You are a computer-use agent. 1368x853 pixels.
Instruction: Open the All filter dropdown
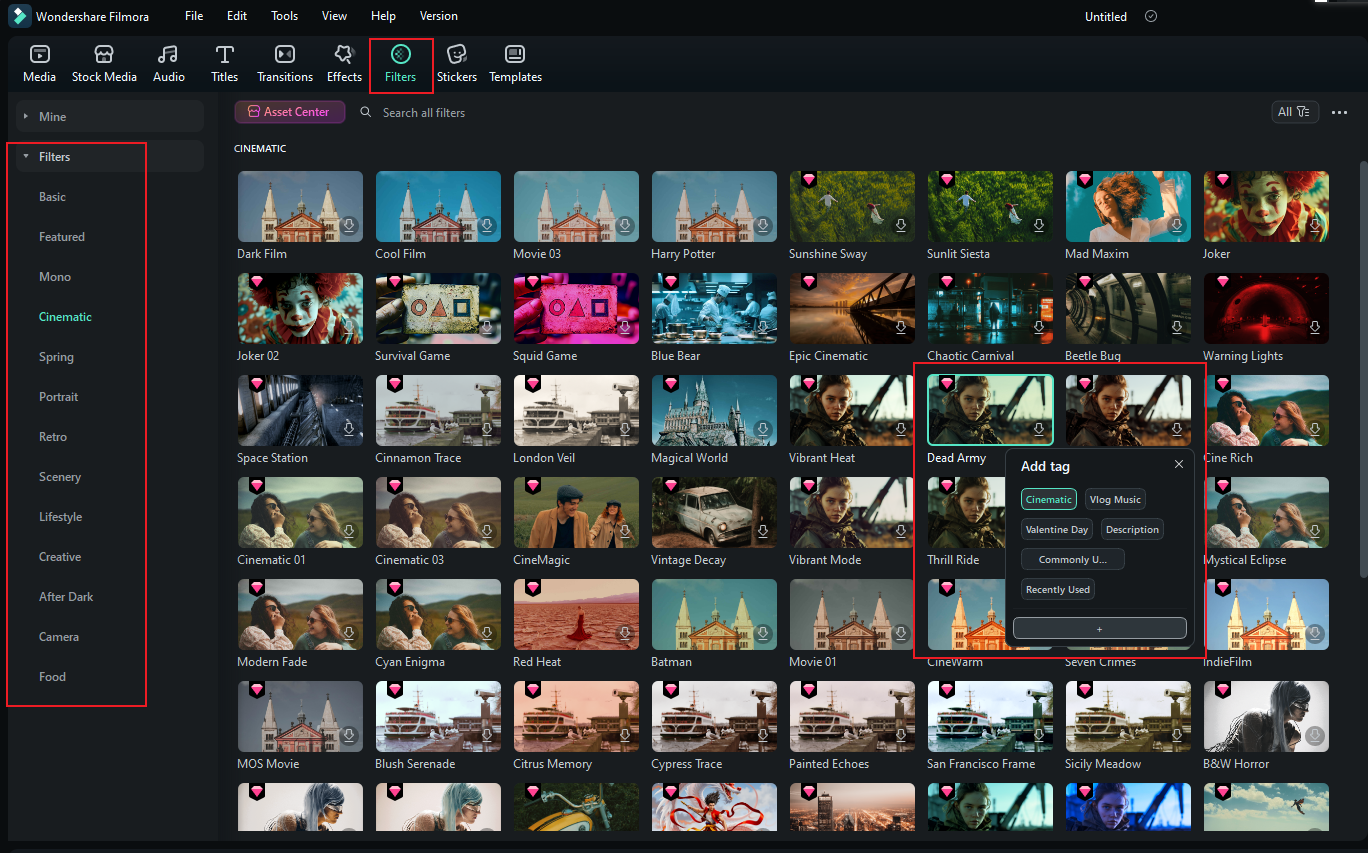1295,112
